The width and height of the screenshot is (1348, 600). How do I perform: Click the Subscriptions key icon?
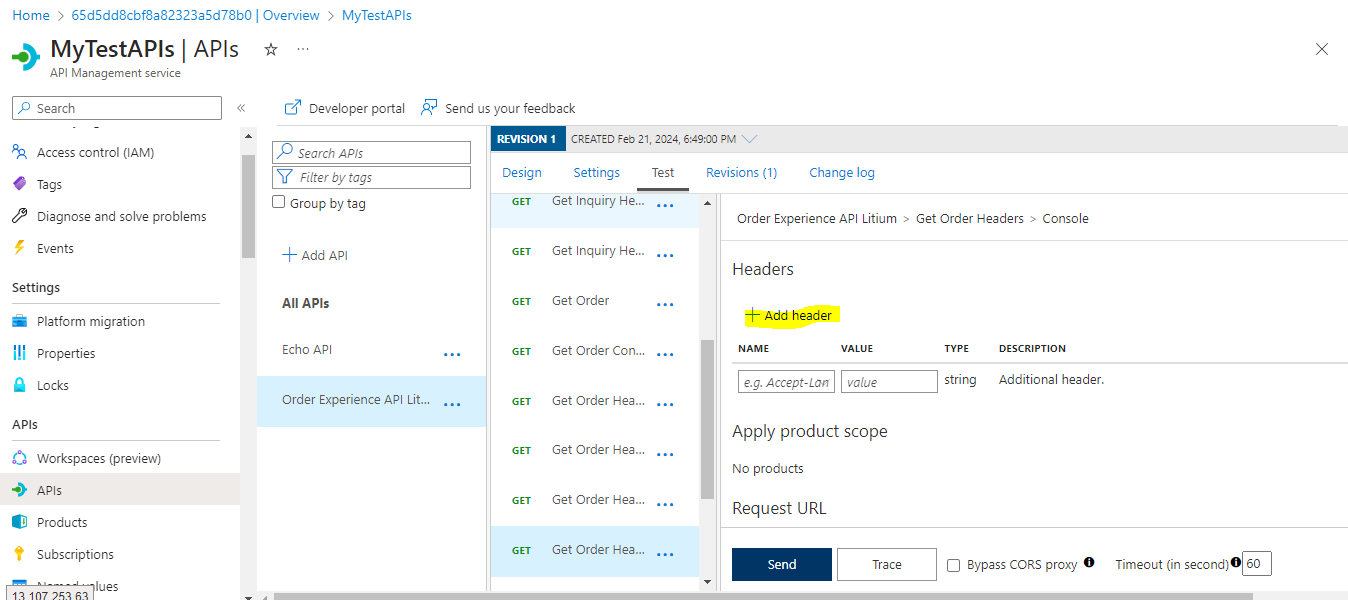tap(19, 554)
